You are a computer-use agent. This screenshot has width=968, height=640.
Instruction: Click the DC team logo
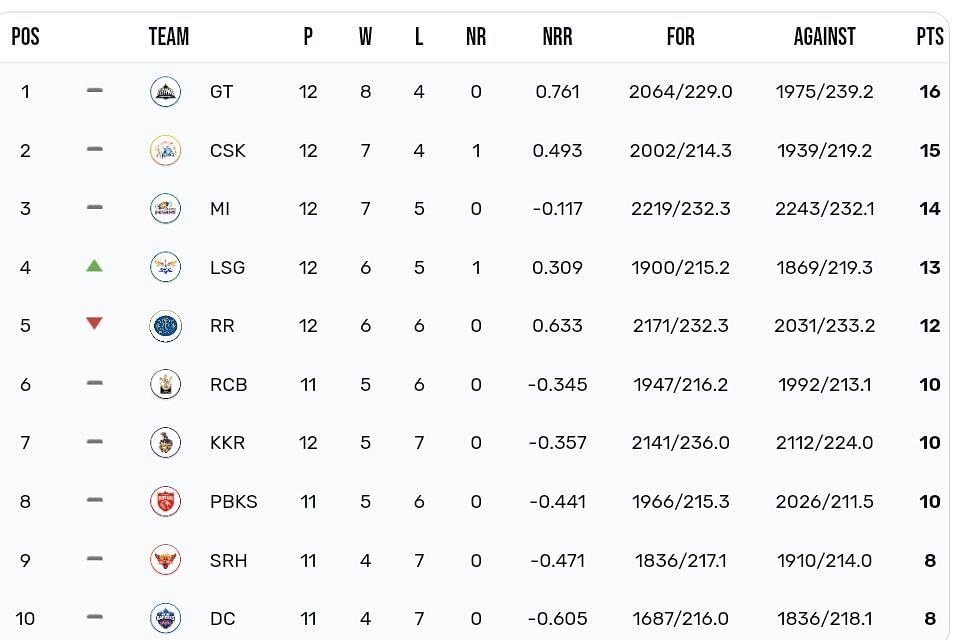165,618
